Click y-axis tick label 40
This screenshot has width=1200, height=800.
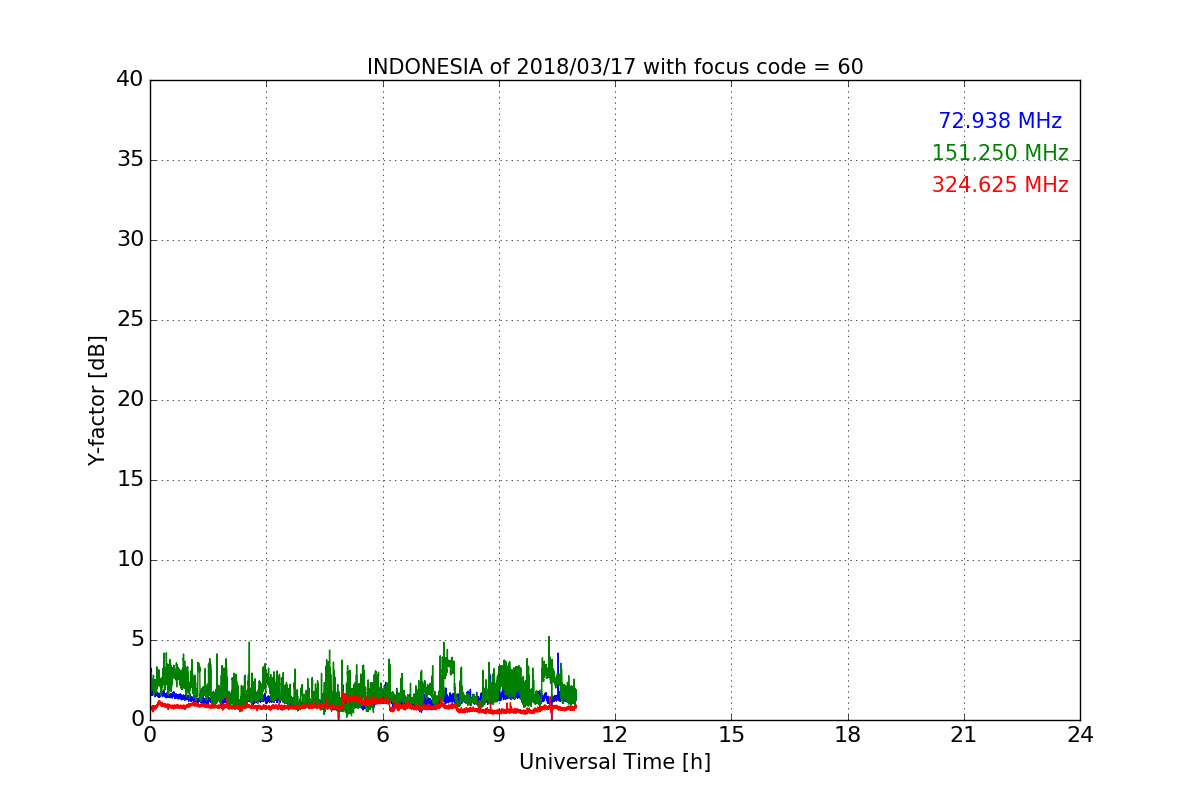[130, 79]
